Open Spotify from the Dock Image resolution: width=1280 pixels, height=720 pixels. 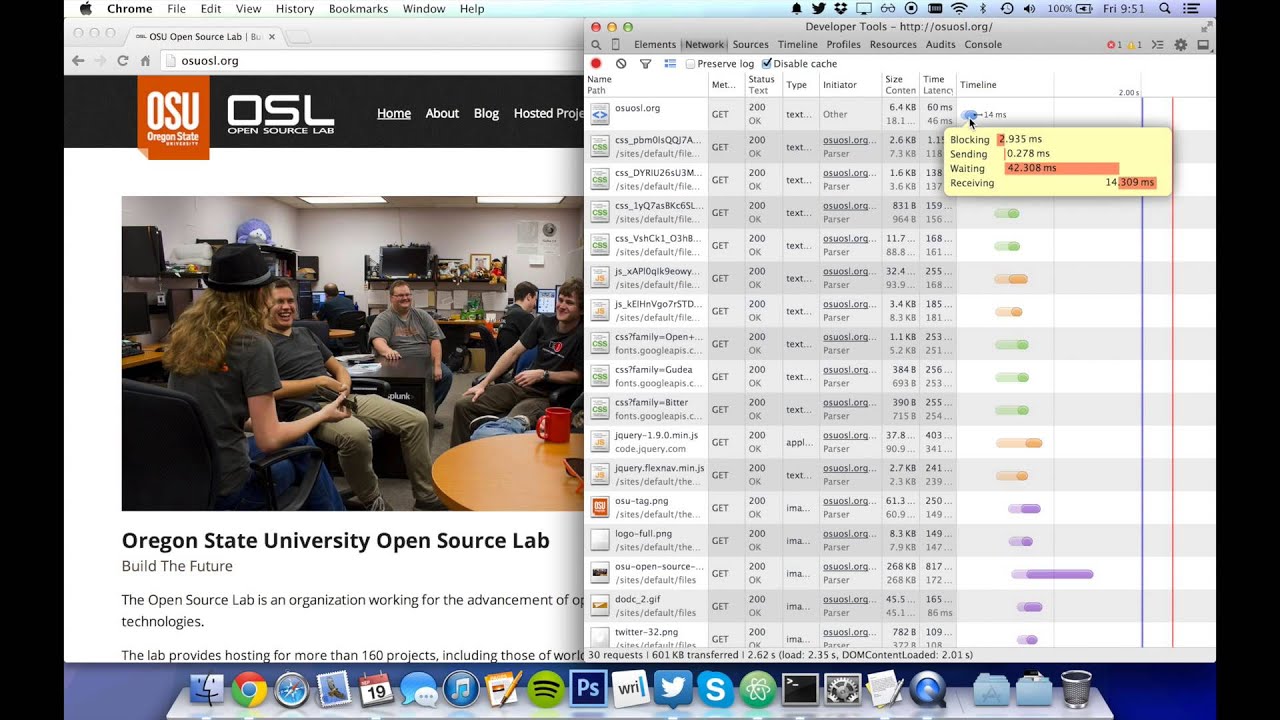tap(545, 689)
